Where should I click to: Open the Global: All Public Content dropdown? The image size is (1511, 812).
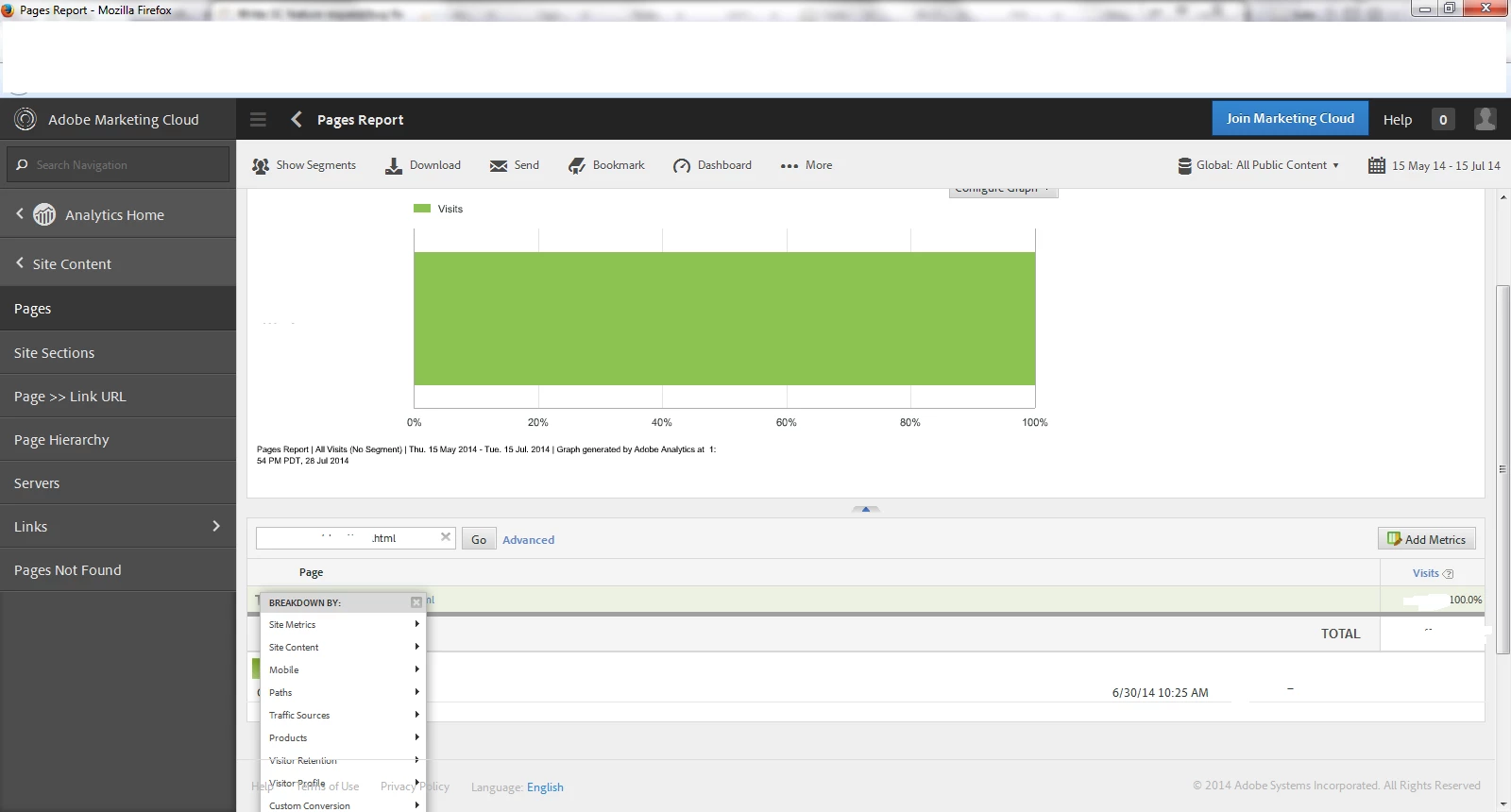(1259, 165)
